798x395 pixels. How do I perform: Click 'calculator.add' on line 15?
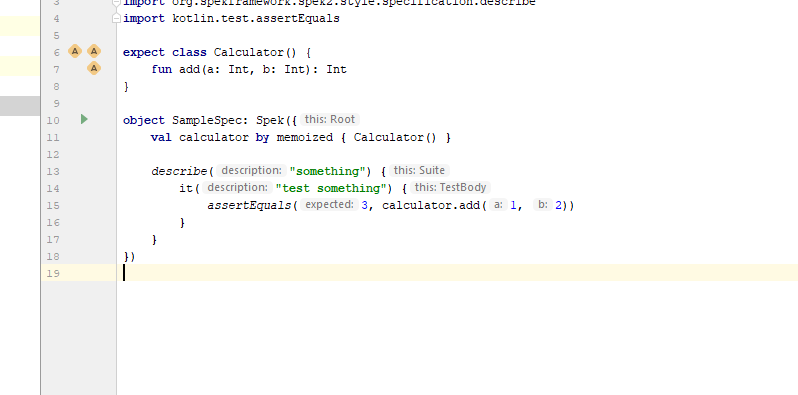(431, 206)
